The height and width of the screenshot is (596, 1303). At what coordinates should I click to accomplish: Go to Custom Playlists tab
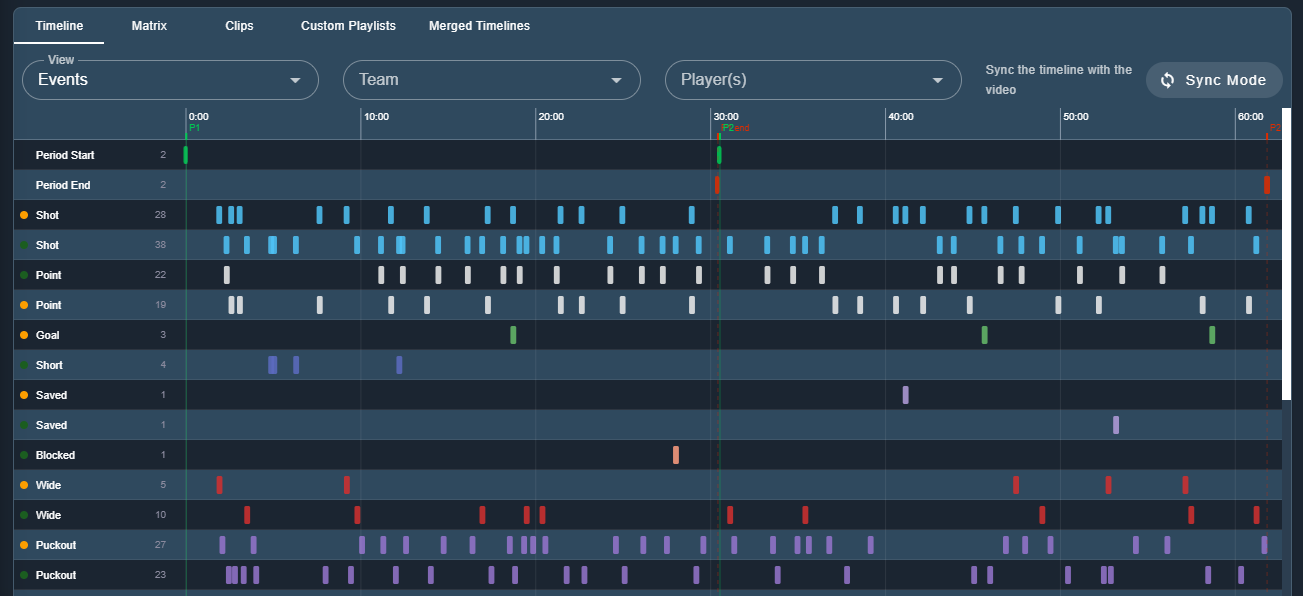coord(348,26)
